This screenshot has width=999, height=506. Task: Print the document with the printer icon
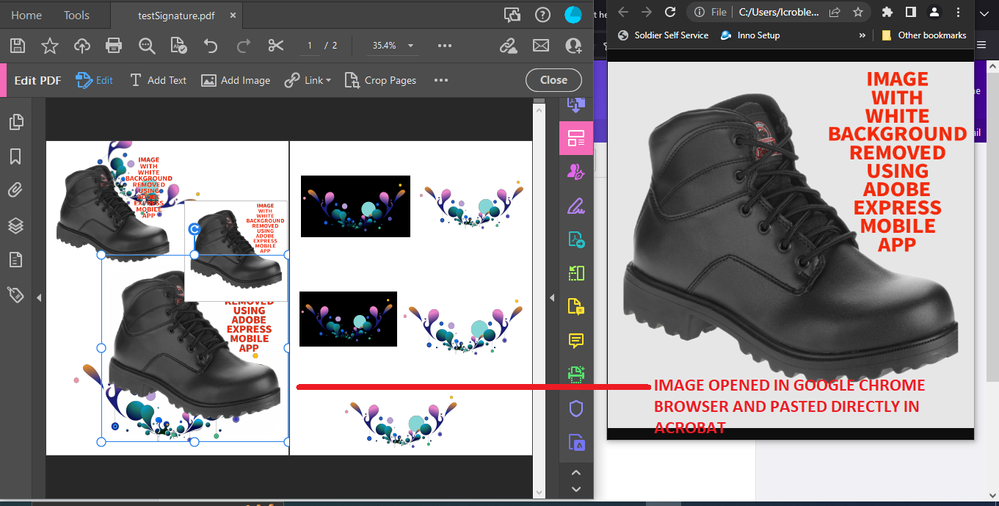click(114, 45)
